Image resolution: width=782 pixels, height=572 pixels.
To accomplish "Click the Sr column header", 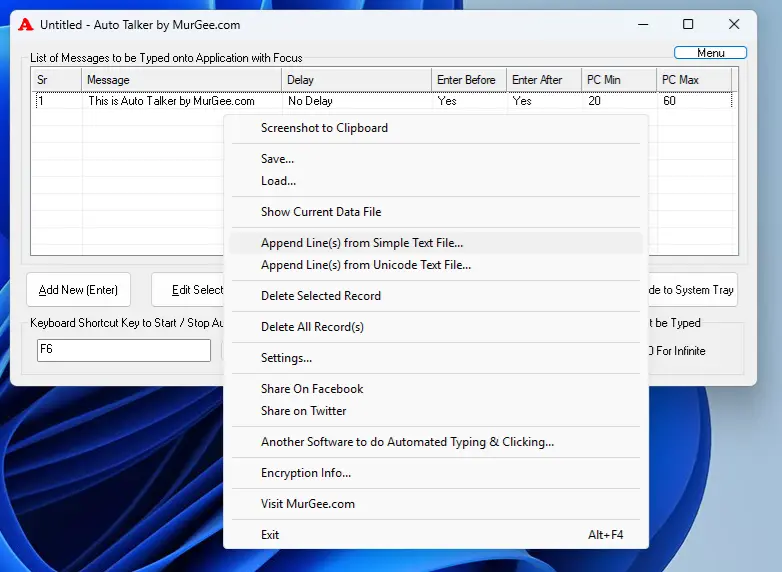I will (56, 80).
